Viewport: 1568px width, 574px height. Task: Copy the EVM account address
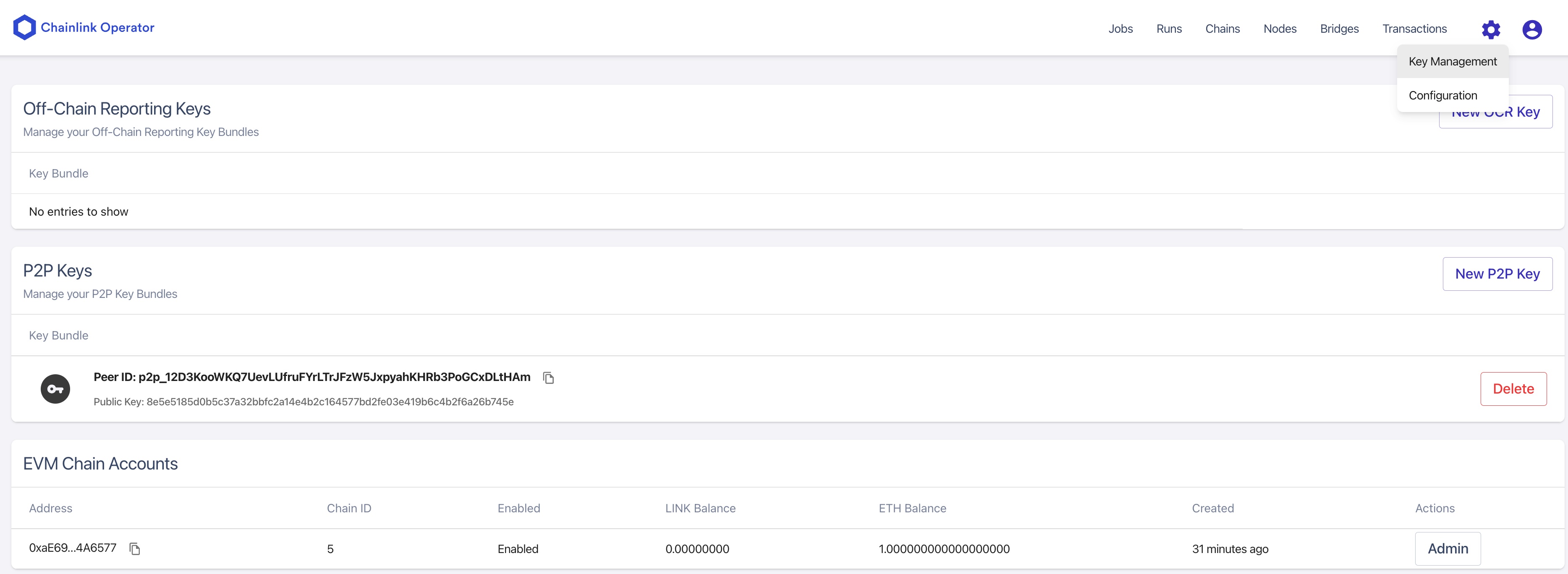coord(135,549)
